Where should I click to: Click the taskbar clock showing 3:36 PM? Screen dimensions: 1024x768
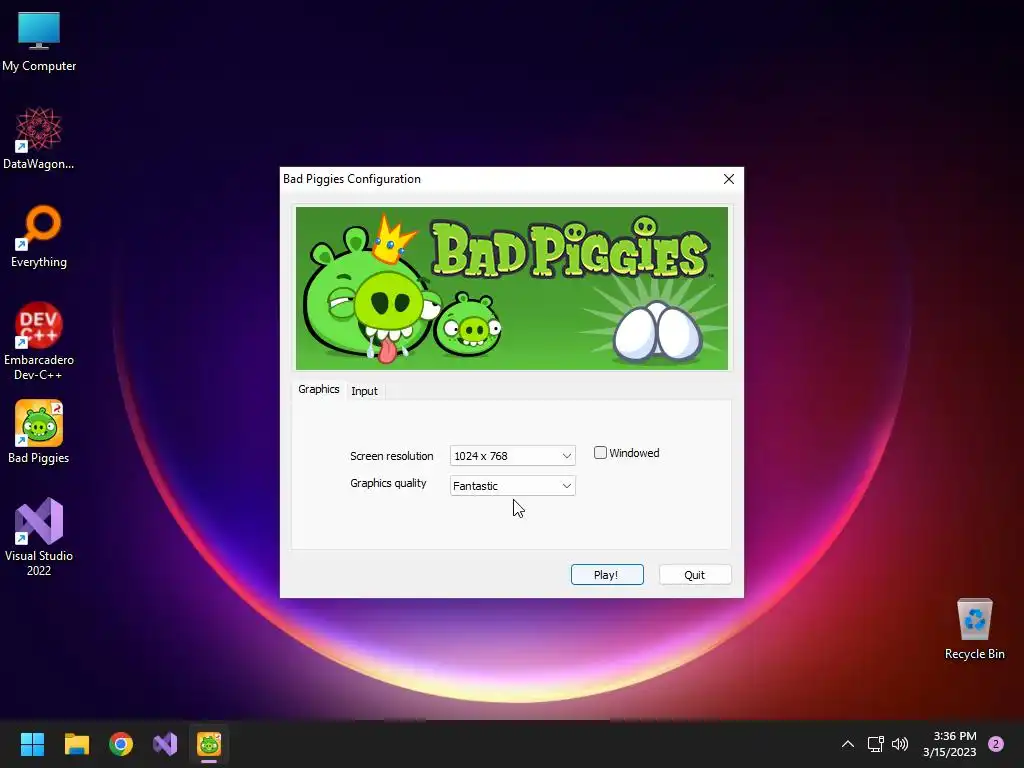(950, 744)
